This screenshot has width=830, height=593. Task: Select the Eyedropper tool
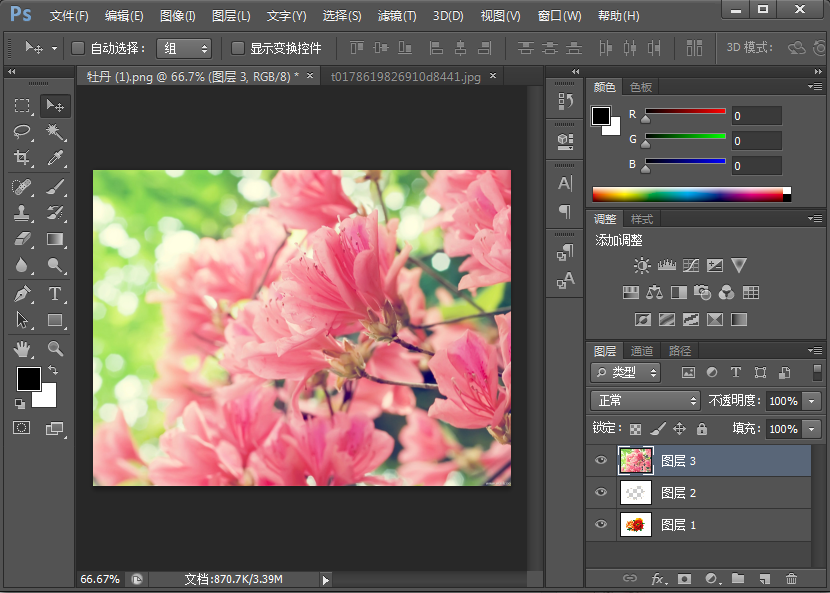(x=55, y=157)
